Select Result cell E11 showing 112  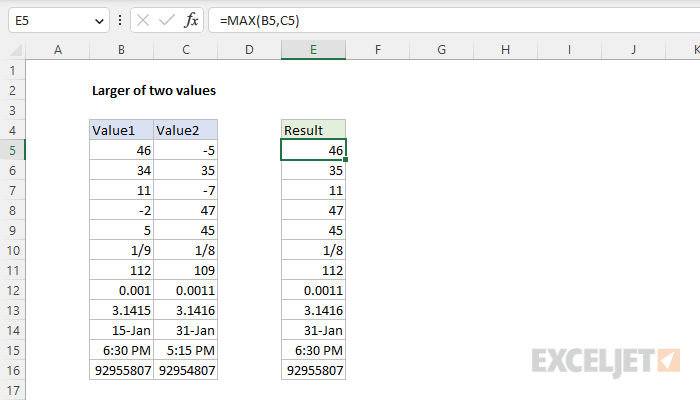click(x=313, y=271)
